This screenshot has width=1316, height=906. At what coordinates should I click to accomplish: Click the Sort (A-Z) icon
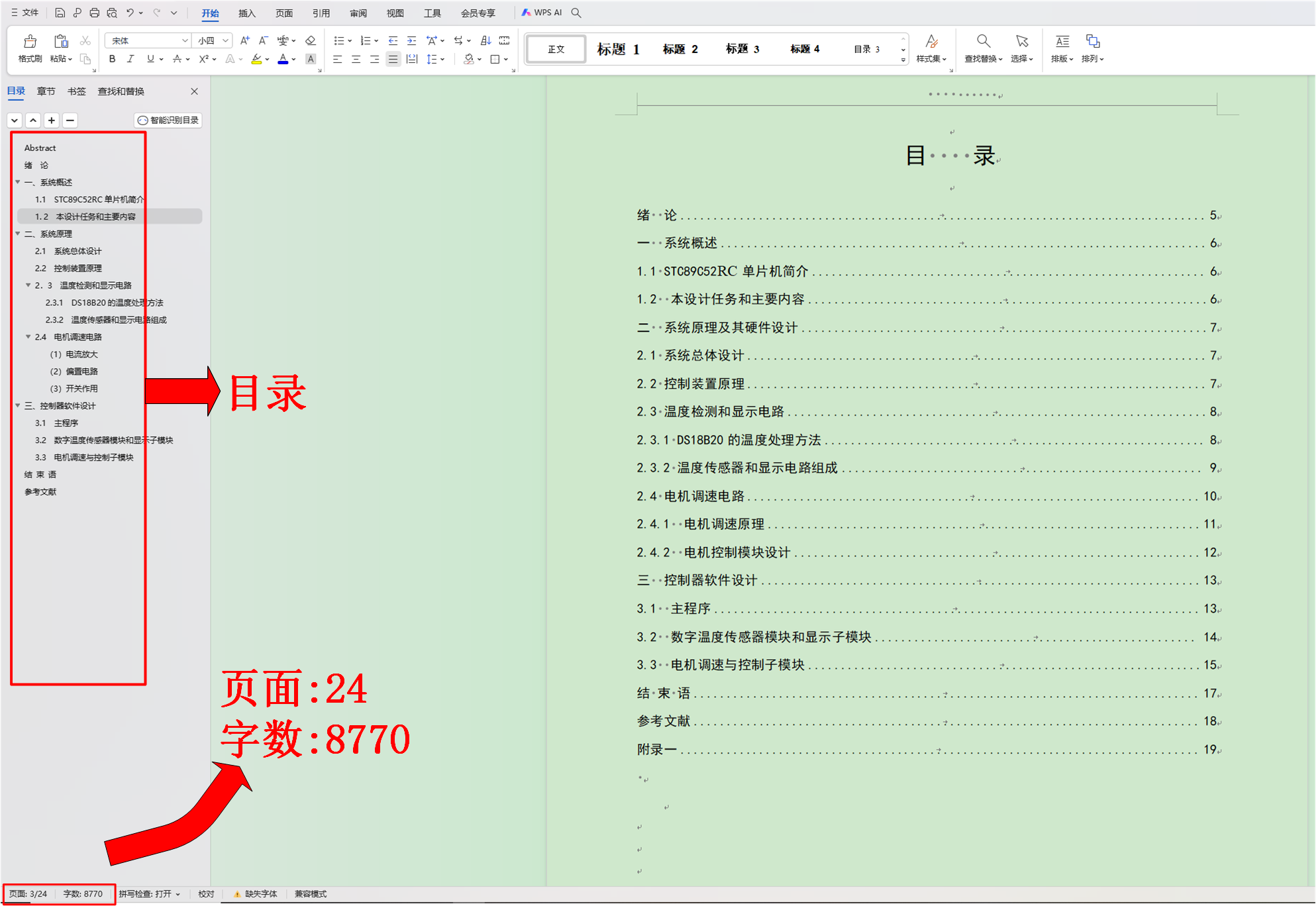pyautogui.click(x=485, y=40)
